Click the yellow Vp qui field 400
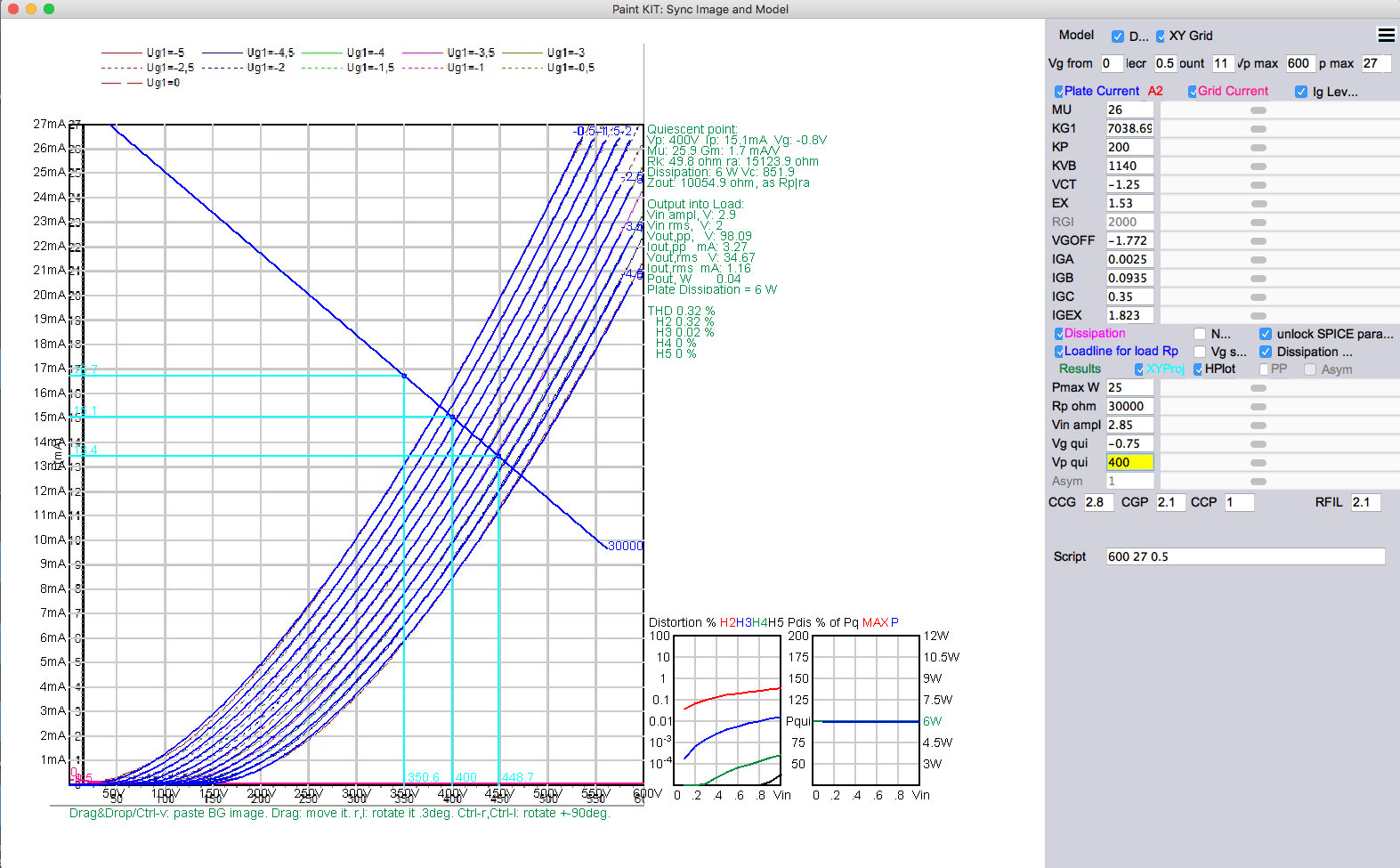Screen dimensions: 1400x868 [1129, 462]
